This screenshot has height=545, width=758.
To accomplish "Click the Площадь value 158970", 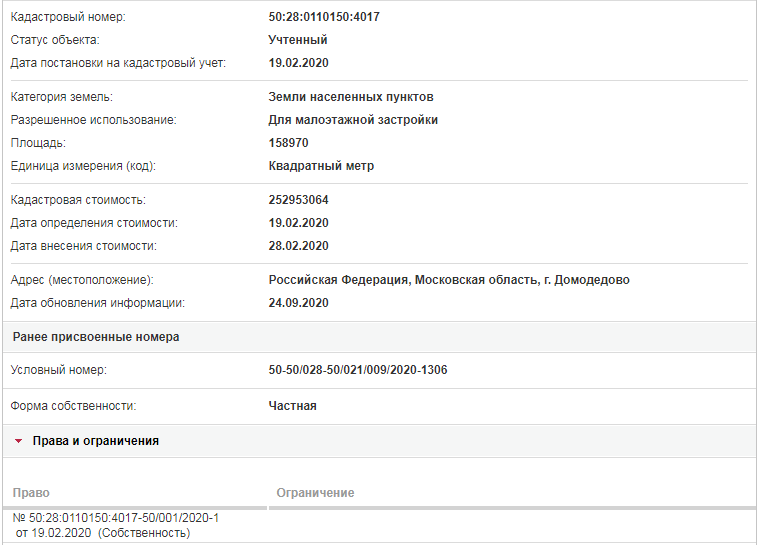I will click(x=288, y=143).
